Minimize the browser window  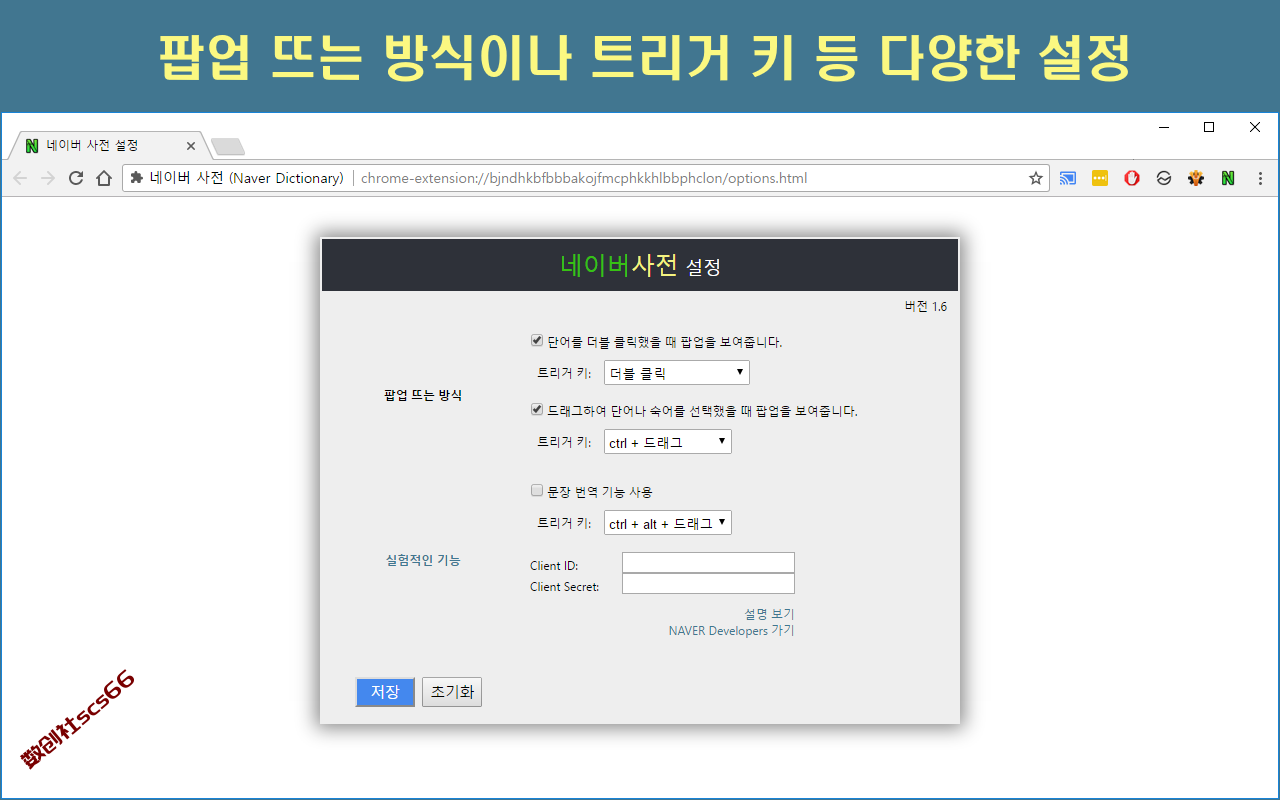pyautogui.click(x=1164, y=127)
